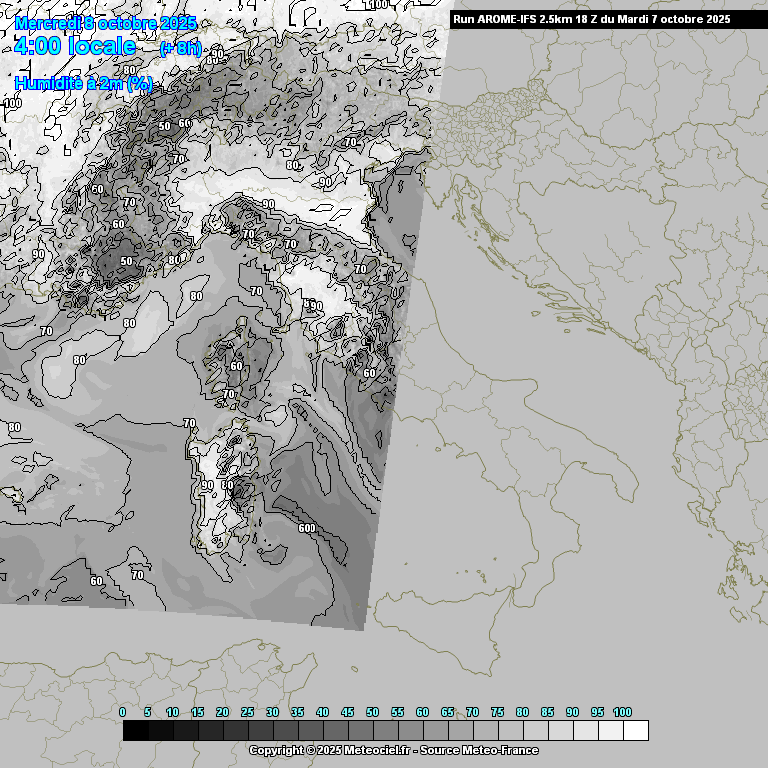Image resolution: width=768 pixels, height=768 pixels.
Task: Click the "Mercredi 8 octobre 2025" date label
Action: [x=106, y=23]
